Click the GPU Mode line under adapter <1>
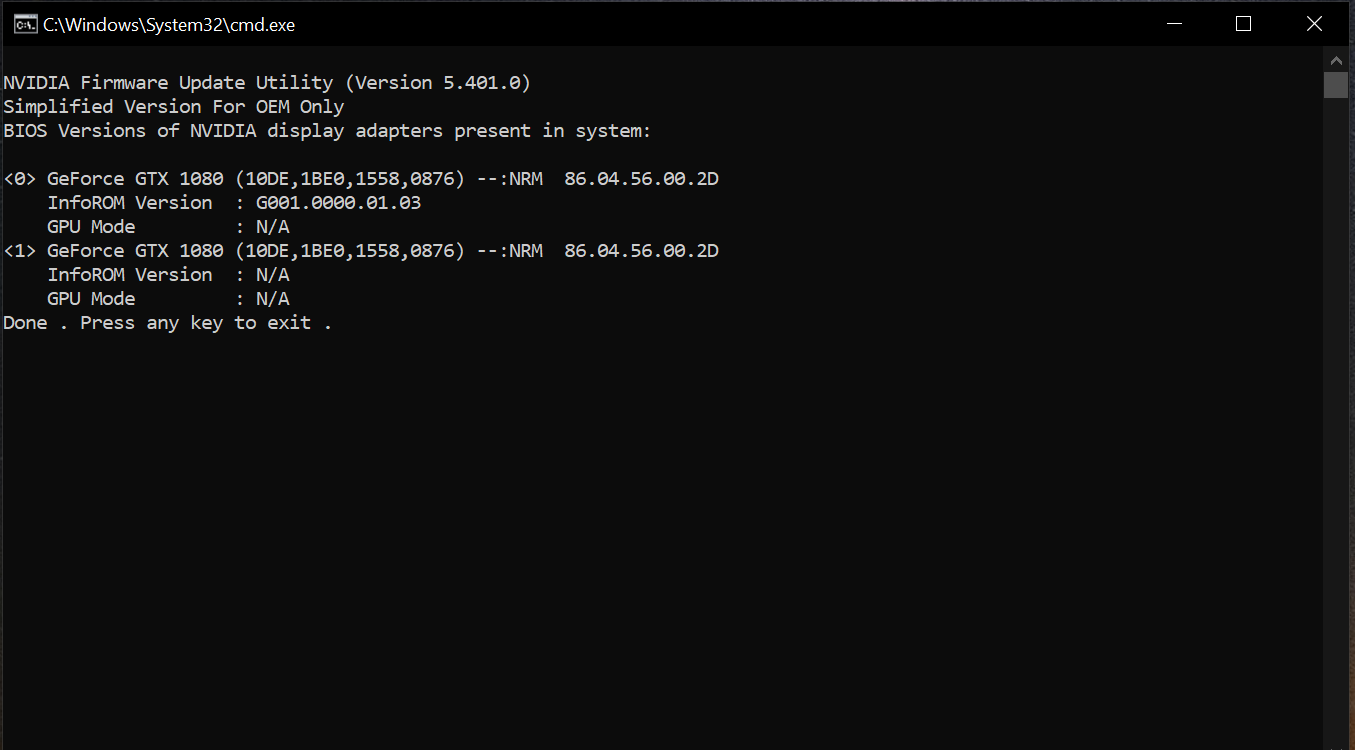Viewport: 1355px width, 750px height. point(168,299)
